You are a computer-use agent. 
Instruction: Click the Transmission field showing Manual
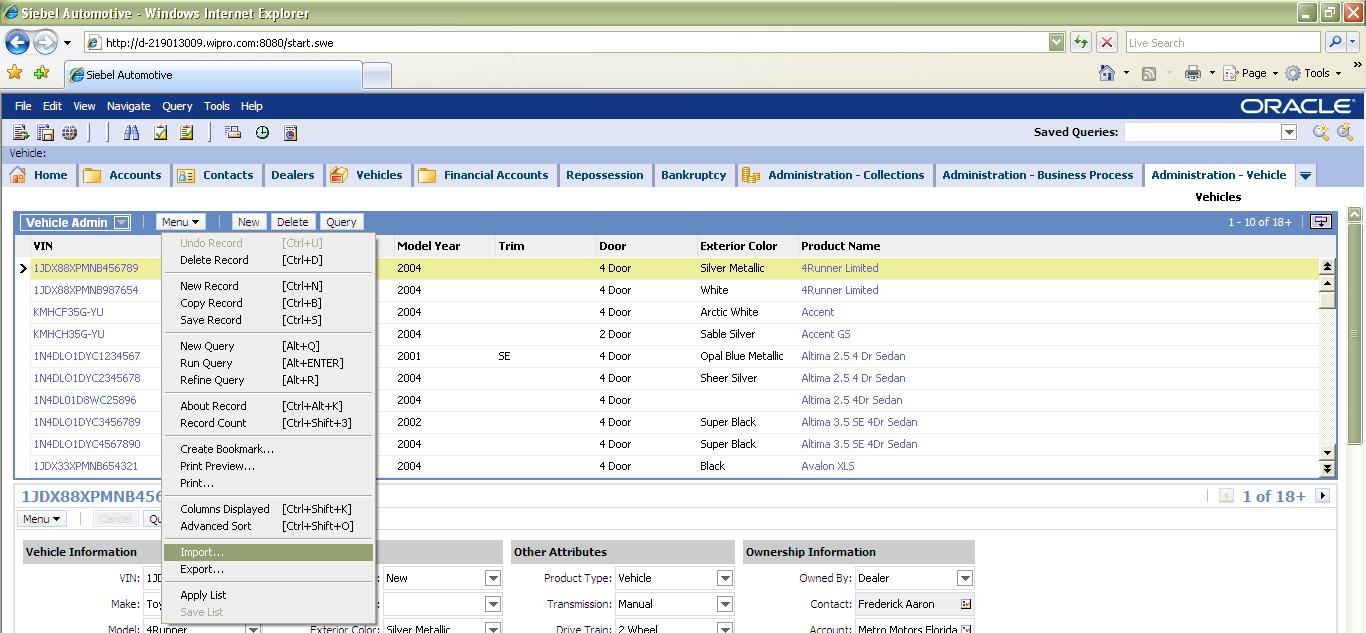pyautogui.click(x=665, y=604)
